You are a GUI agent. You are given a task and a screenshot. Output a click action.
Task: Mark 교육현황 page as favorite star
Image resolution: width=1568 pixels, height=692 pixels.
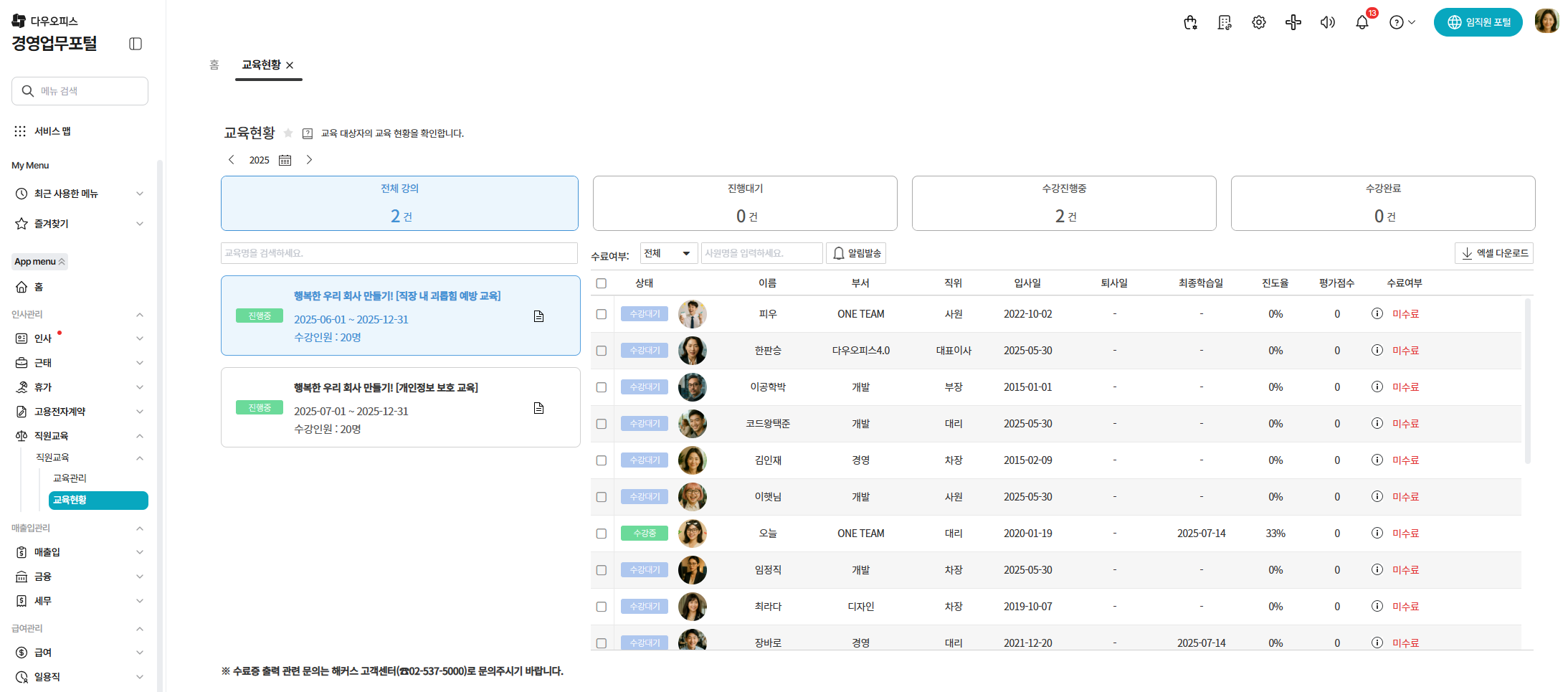(x=288, y=133)
